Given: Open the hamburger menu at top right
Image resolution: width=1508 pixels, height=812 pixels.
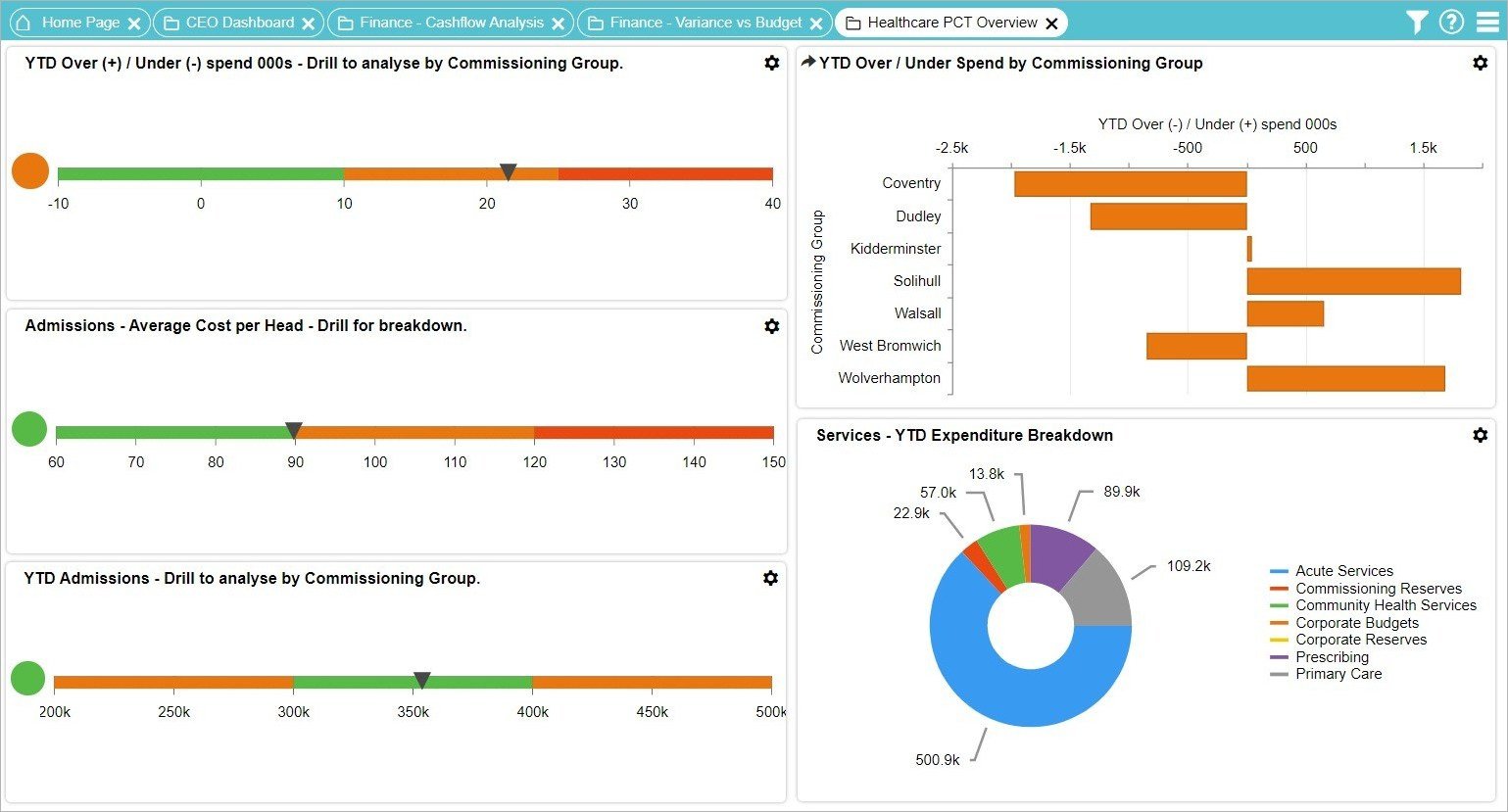Looking at the screenshot, I should coord(1485,21).
